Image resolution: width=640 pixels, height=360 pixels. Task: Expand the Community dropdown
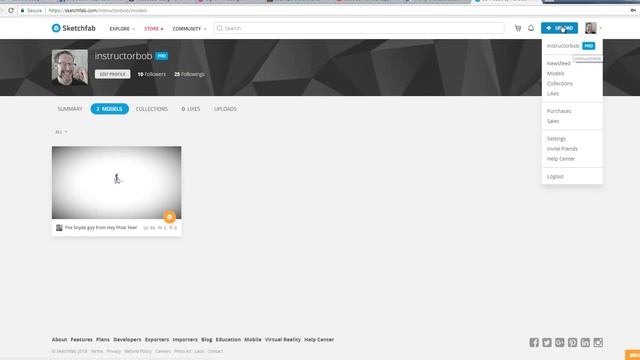click(189, 29)
